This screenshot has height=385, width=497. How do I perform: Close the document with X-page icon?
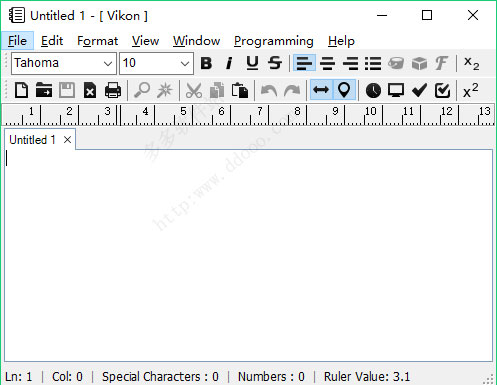point(90,90)
